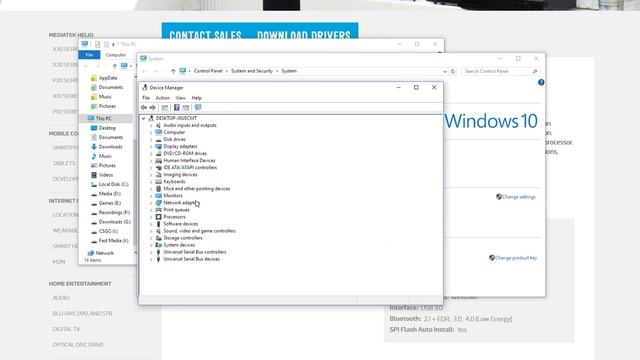The width and height of the screenshot is (640, 360).
Task: Click the Audio inputs and outputs device icon
Action: [x=159, y=125]
